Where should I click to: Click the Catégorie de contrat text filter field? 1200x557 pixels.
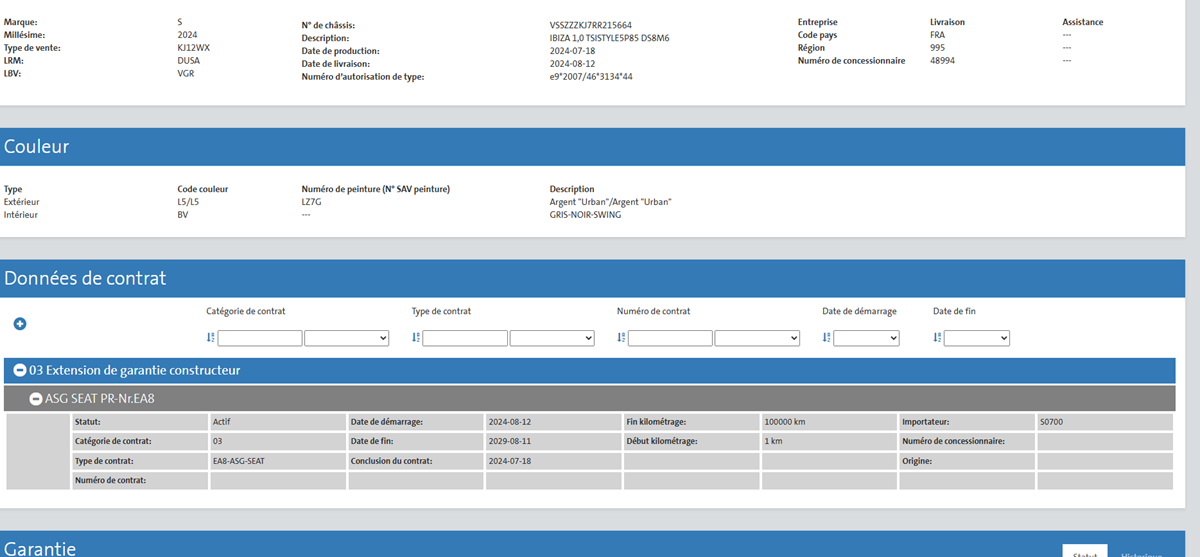pyautogui.click(x=260, y=338)
